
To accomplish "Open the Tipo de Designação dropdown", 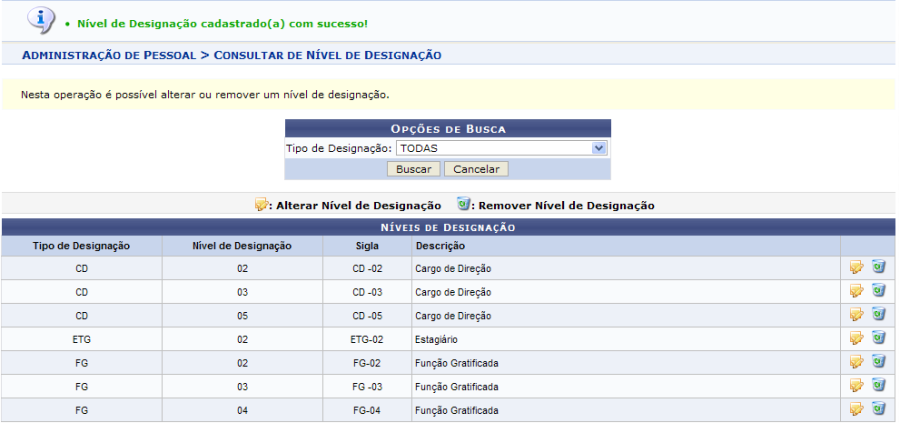I will 501,148.
